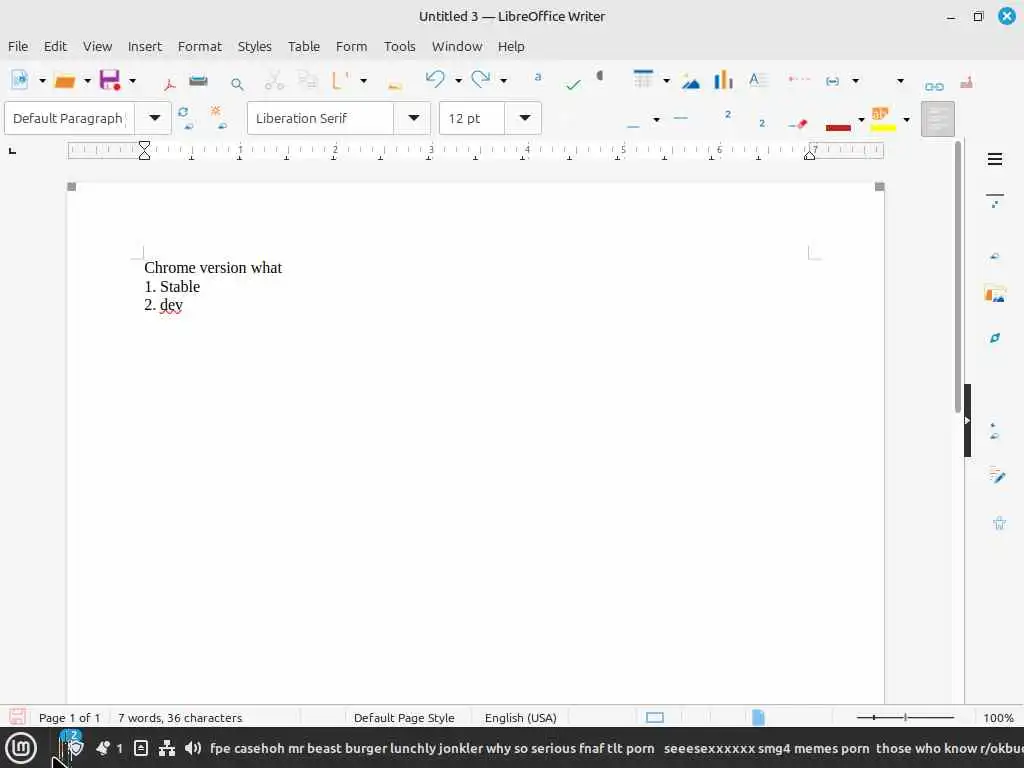Export the document as PDF
This screenshot has height=768, width=1024.
tap(170, 83)
